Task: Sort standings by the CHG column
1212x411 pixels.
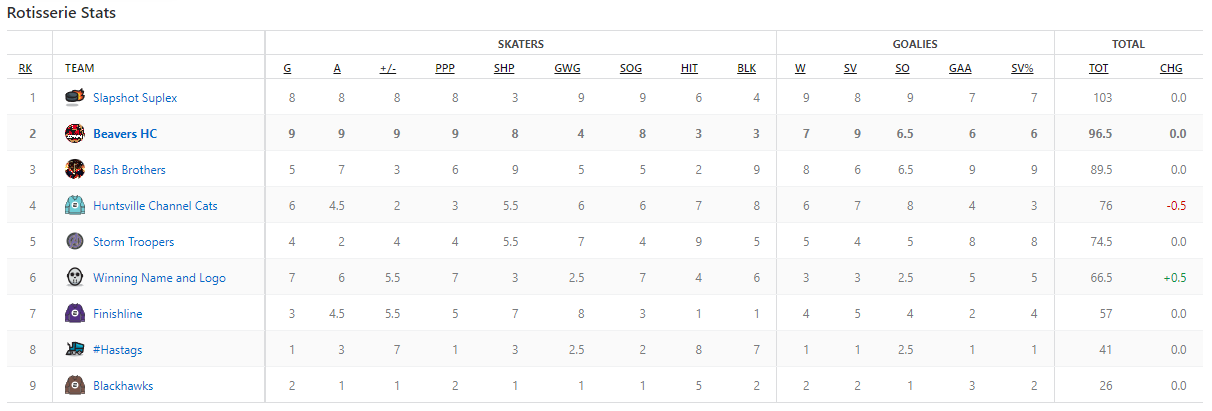Action: [1170, 68]
